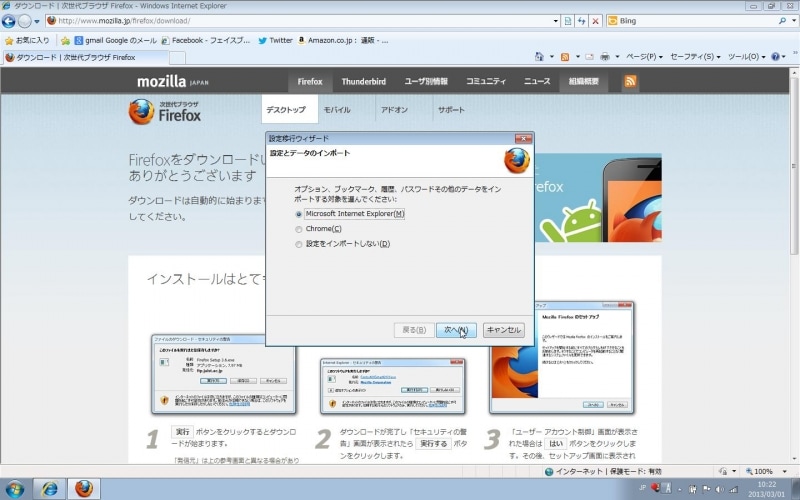Click the Android Firefox mobile banner
Viewport: 800px width, 500px height.
(598, 198)
